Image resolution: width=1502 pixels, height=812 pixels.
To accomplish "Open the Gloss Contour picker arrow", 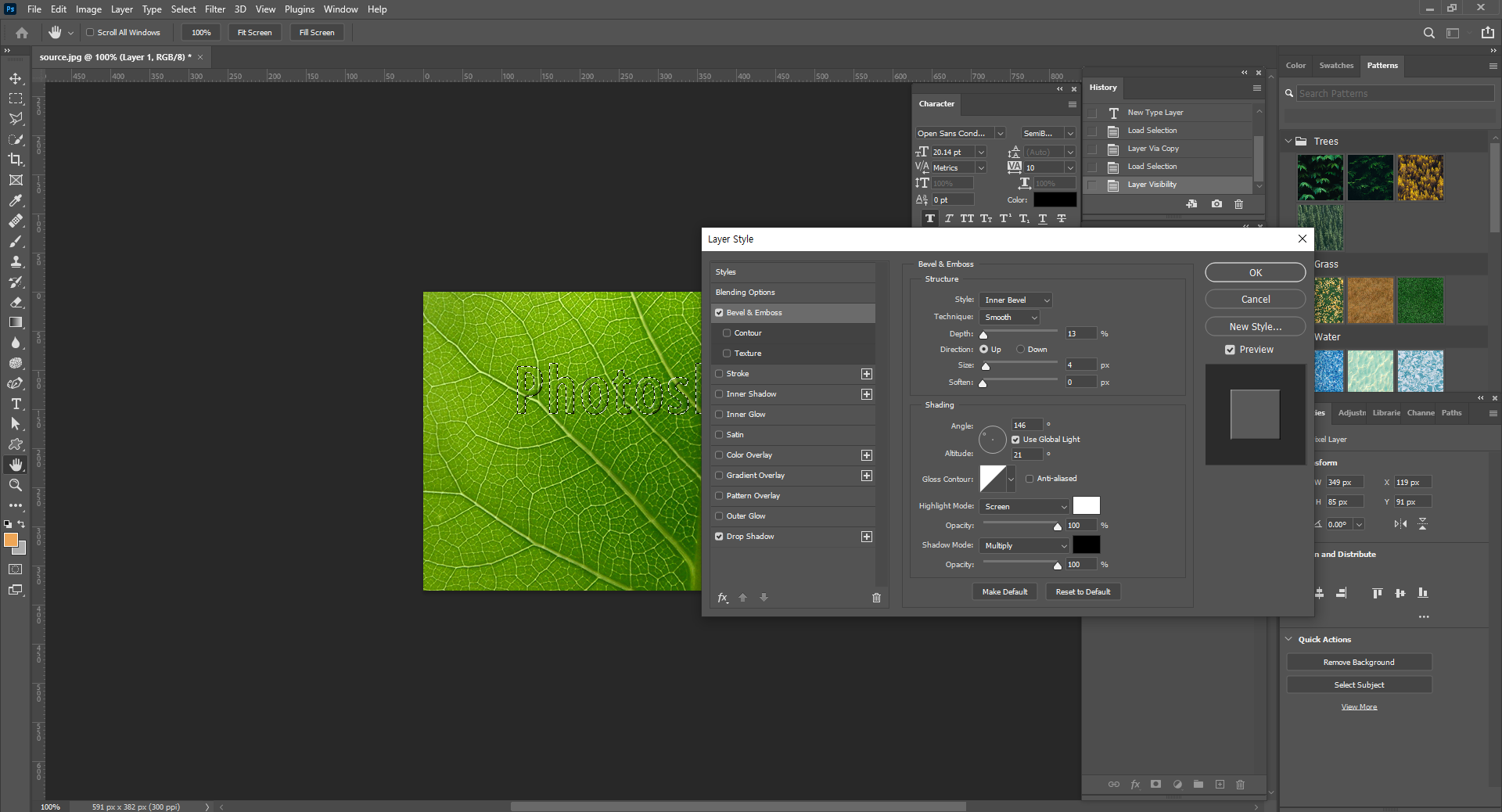I will 1011,480.
